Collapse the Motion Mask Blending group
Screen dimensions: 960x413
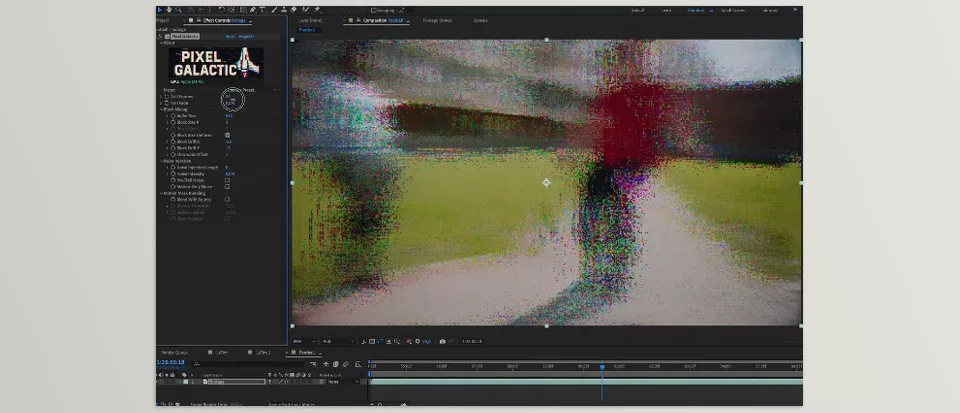162,193
